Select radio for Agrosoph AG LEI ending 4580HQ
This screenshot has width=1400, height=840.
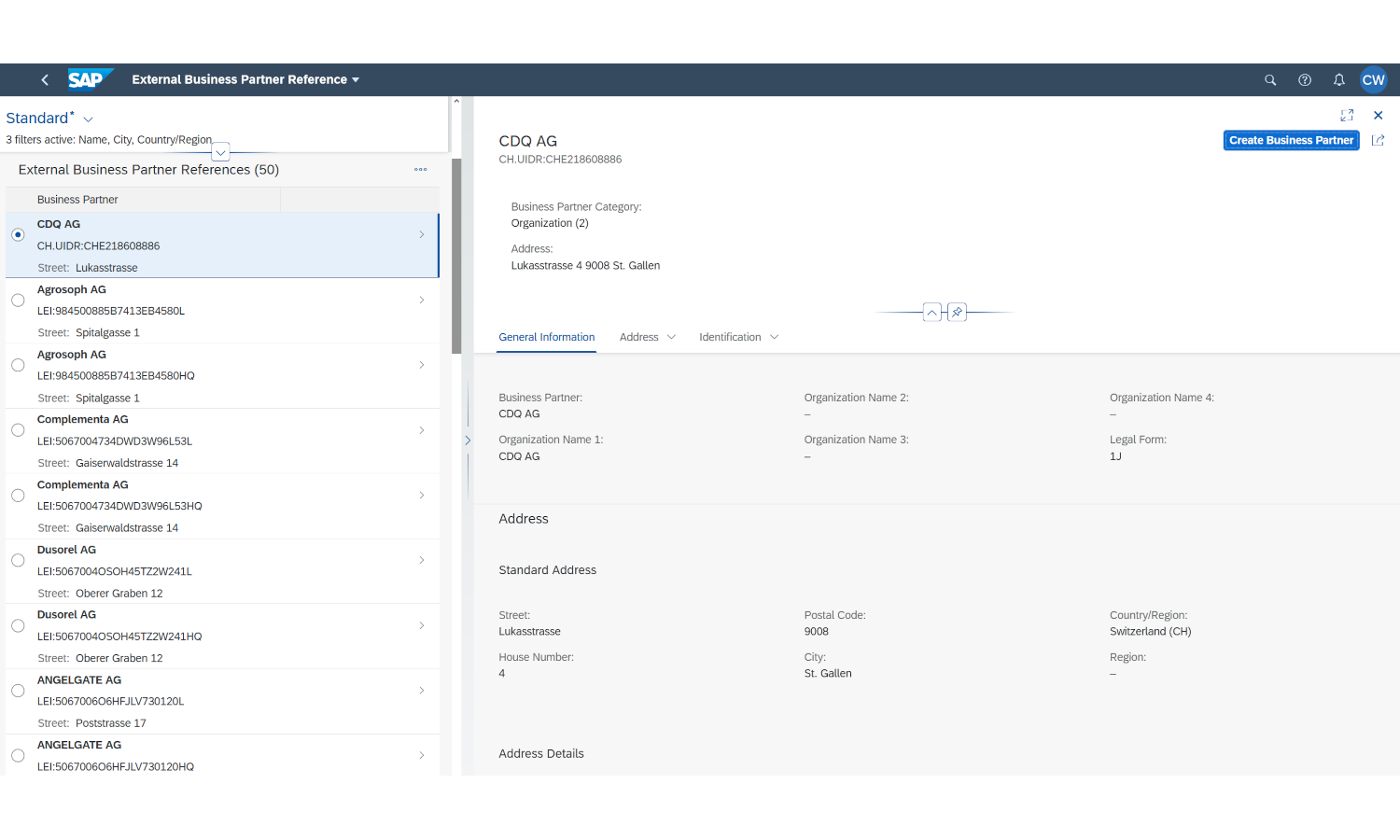(x=18, y=365)
